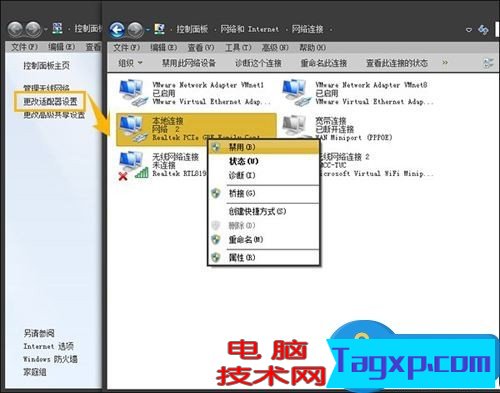Choose 状态(U) from context menu
This screenshot has height=393, width=500.
click(x=263, y=161)
